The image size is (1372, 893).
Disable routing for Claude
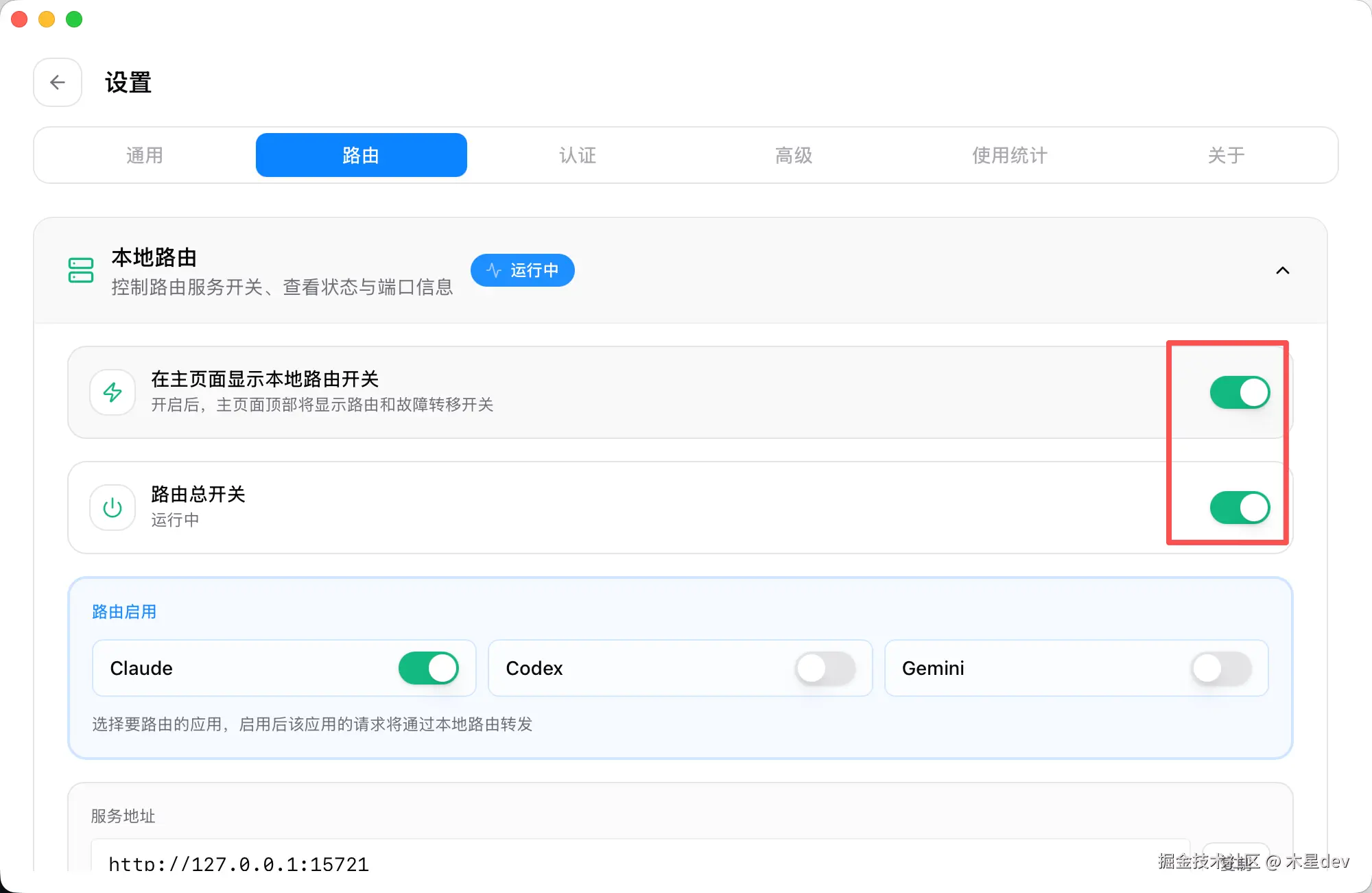click(429, 668)
